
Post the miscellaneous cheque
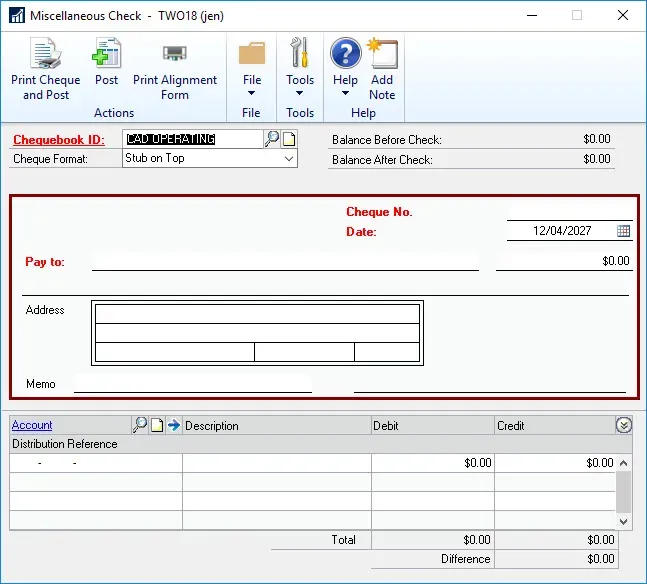106,56
